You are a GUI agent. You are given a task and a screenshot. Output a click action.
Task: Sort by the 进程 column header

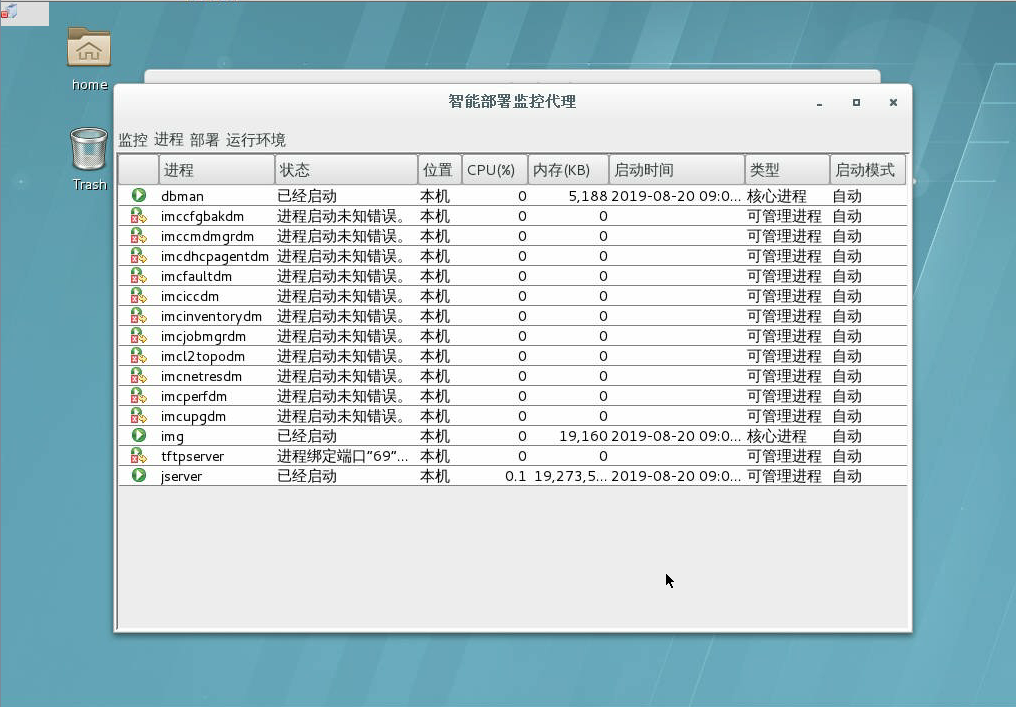pyautogui.click(x=216, y=170)
